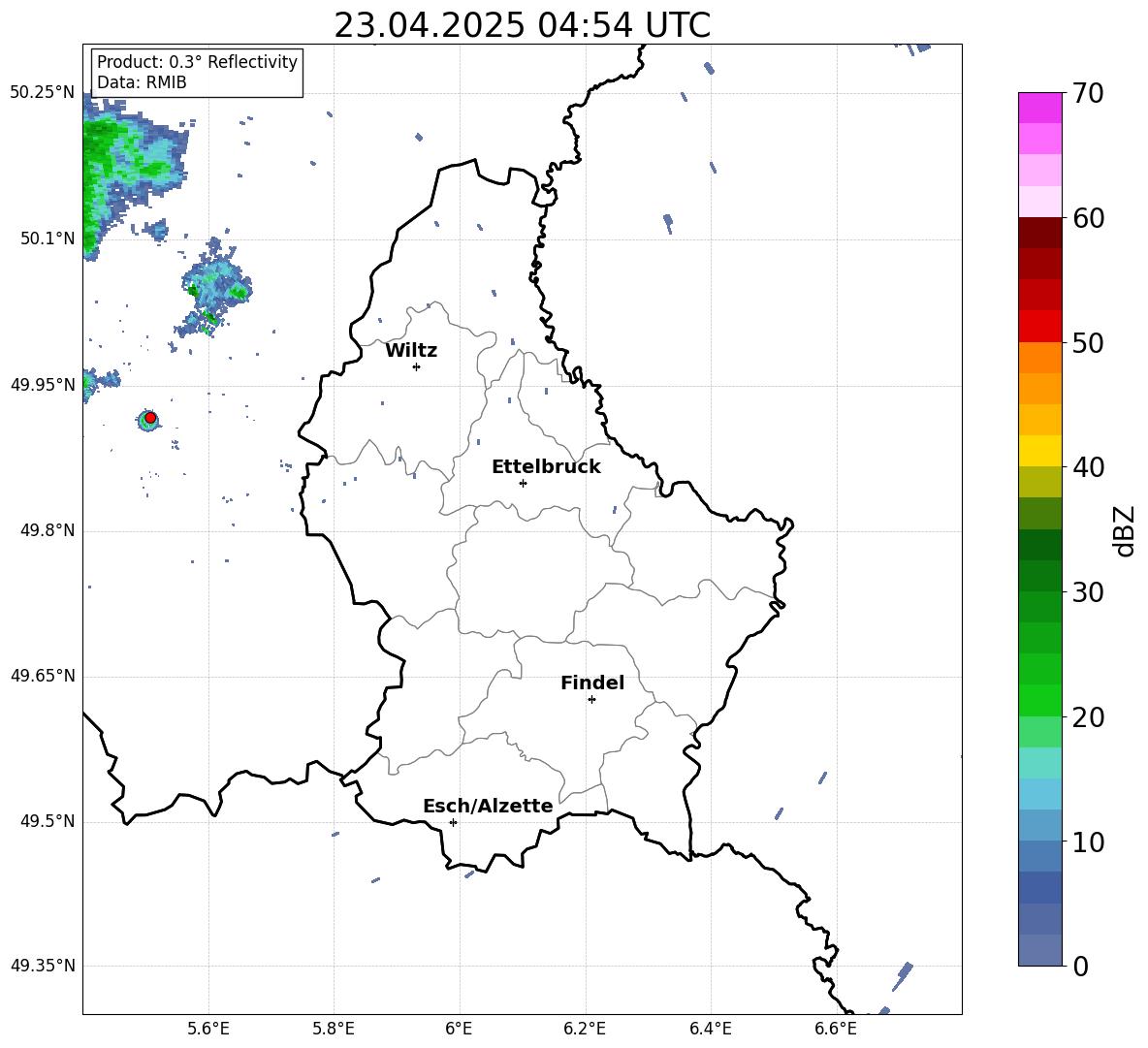This screenshot has width=1148, height=1048.
Task: Click the dBZ colorbar axis label
Action: [x=1124, y=530]
